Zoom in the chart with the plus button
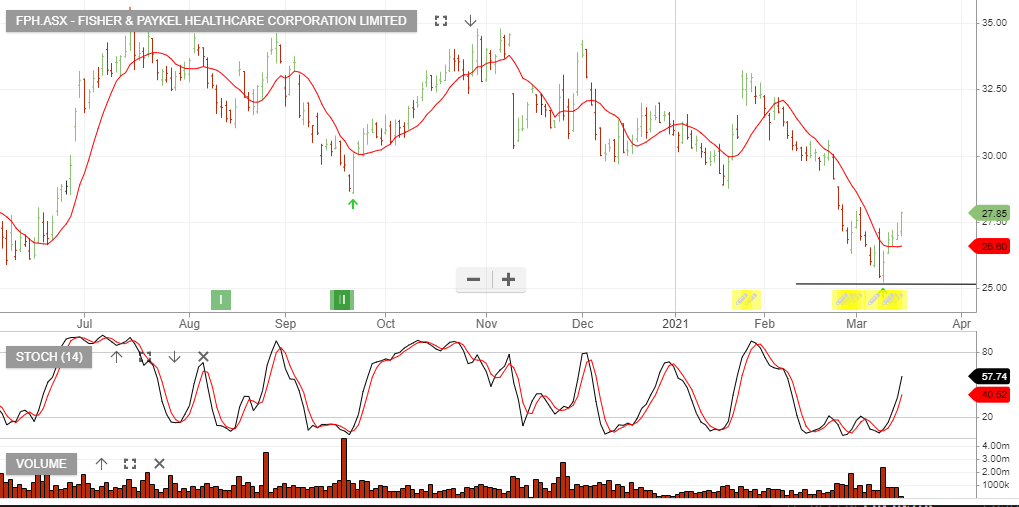This screenshot has height=507, width=1019. [508, 280]
